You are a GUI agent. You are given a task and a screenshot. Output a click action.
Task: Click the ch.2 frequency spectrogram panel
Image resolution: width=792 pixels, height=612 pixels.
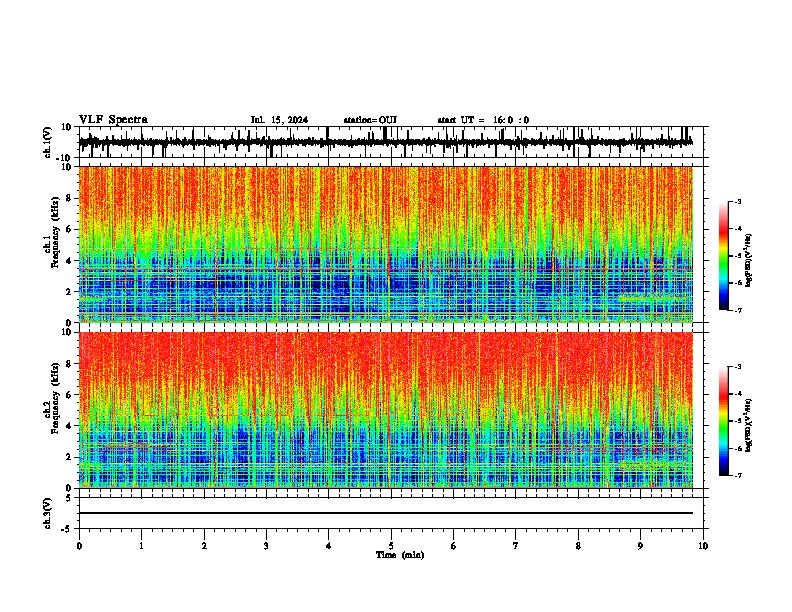coord(386,410)
